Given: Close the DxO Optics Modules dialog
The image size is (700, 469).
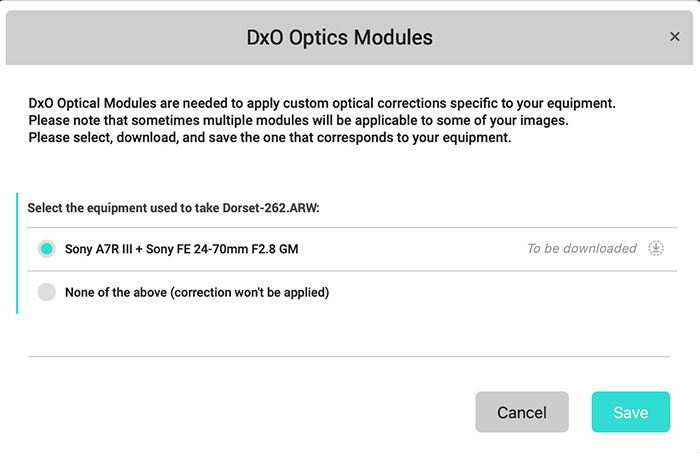Looking at the screenshot, I should pos(674,37).
